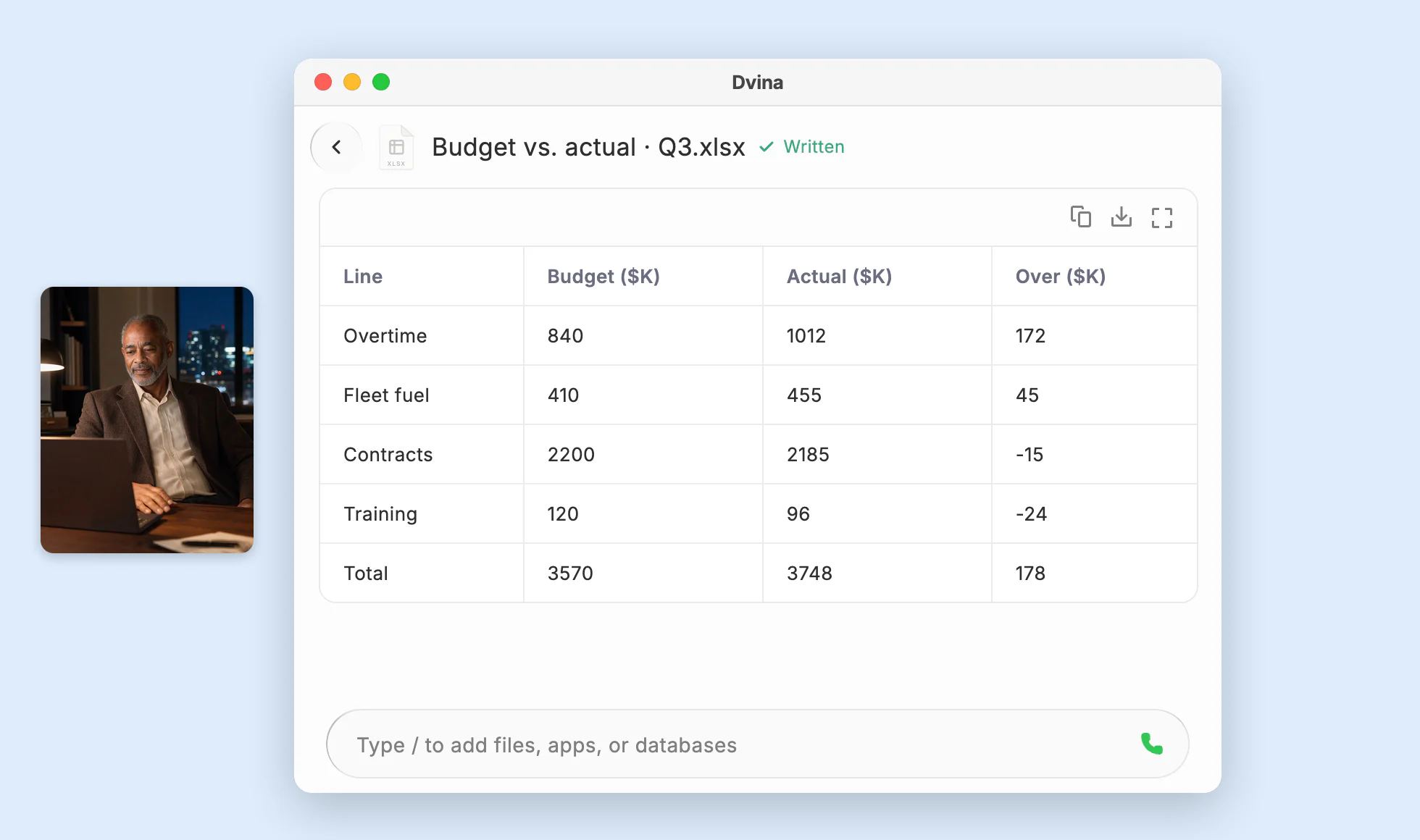Expand table to fullscreen view
The height and width of the screenshot is (840, 1420).
tap(1162, 217)
